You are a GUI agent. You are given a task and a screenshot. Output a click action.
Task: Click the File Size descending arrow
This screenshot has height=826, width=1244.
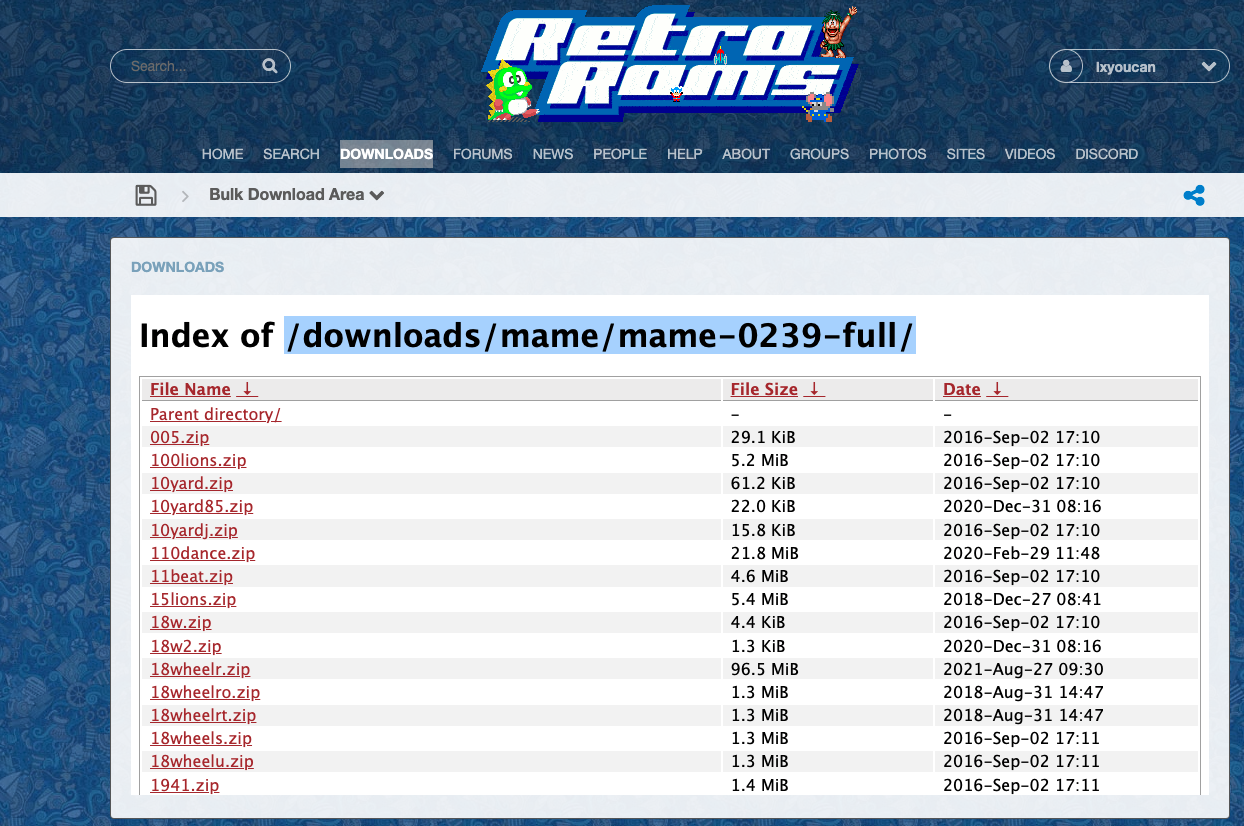814,389
